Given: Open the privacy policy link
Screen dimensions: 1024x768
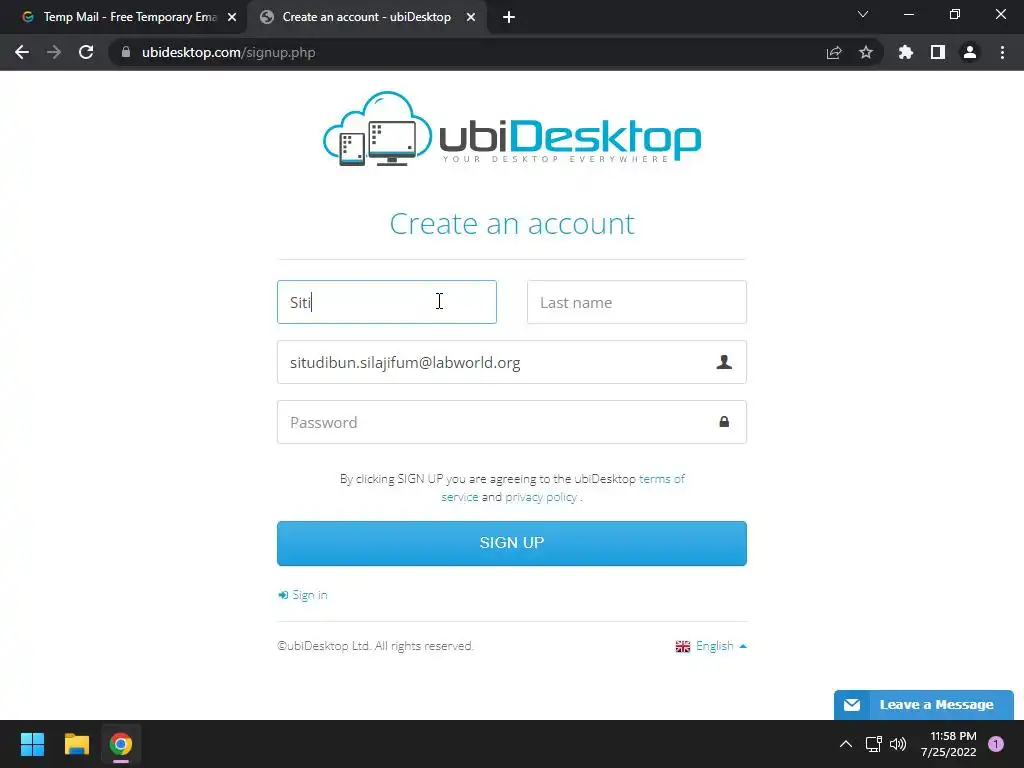Looking at the screenshot, I should click(x=541, y=497).
